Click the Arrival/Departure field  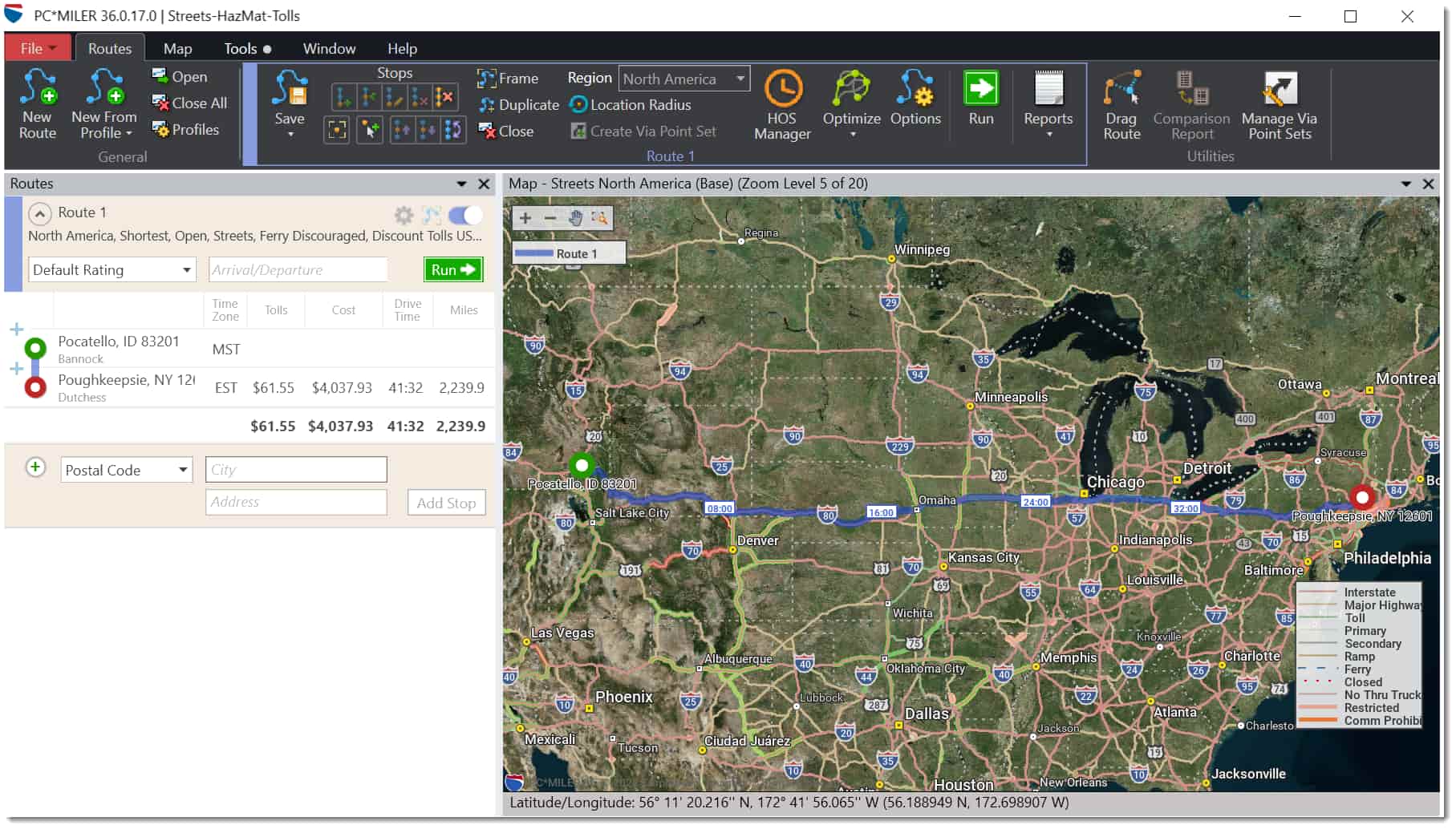(298, 270)
